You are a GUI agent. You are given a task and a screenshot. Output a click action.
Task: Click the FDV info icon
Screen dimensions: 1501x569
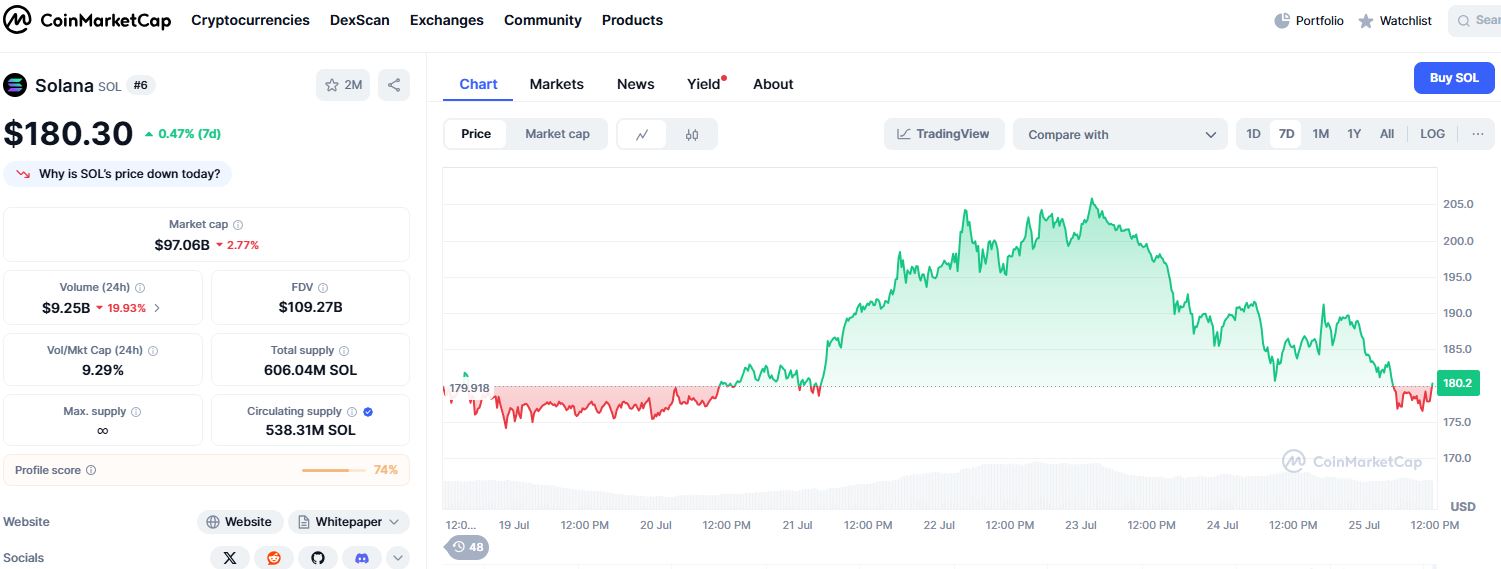[325, 288]
